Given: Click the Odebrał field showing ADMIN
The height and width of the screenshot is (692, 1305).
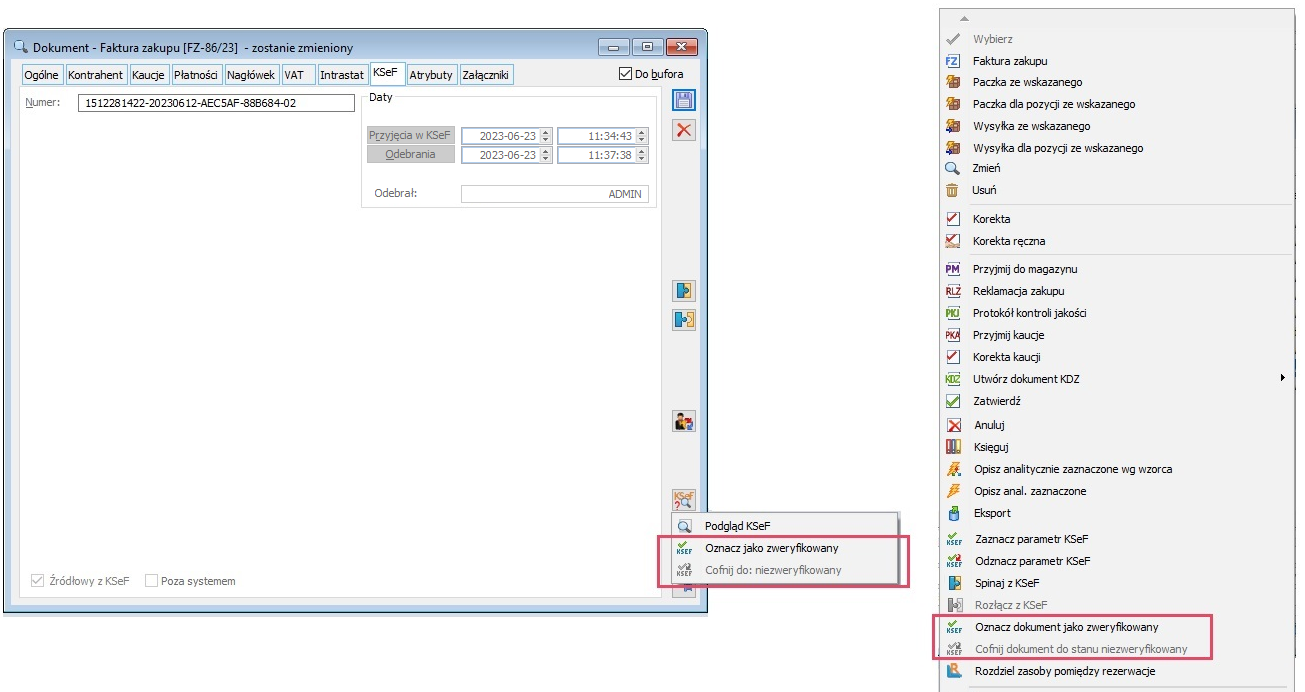Looking at the screenshot, I should coord(554,194).
